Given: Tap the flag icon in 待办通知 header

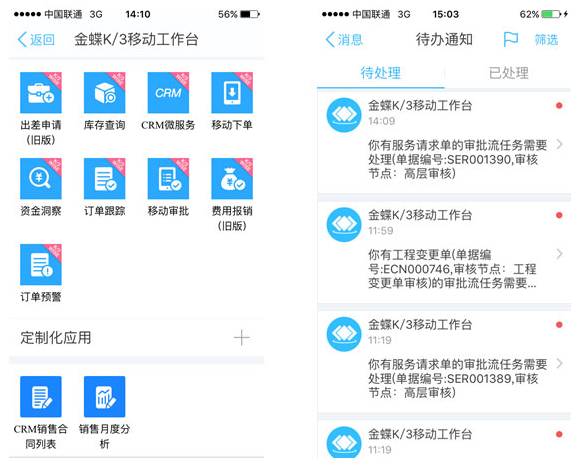Looking at the screenshot, I should point(510,39).
